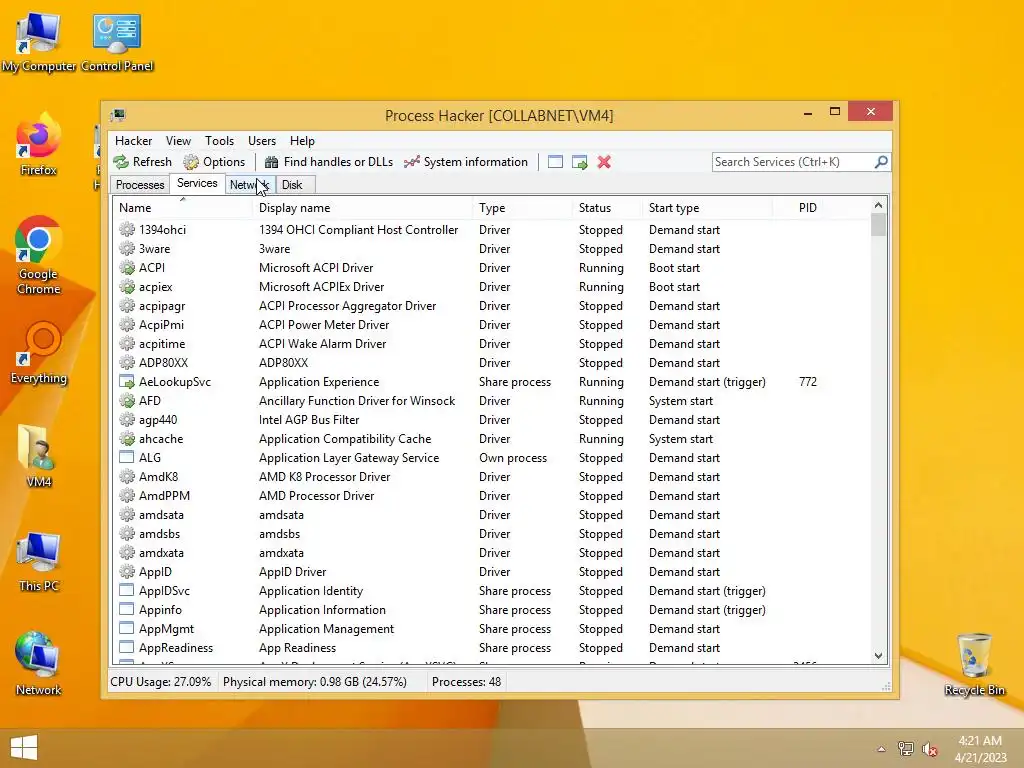Click the find window toolbar icon
The height and width of the screenshot is (768, 1024).
point(555,162)
